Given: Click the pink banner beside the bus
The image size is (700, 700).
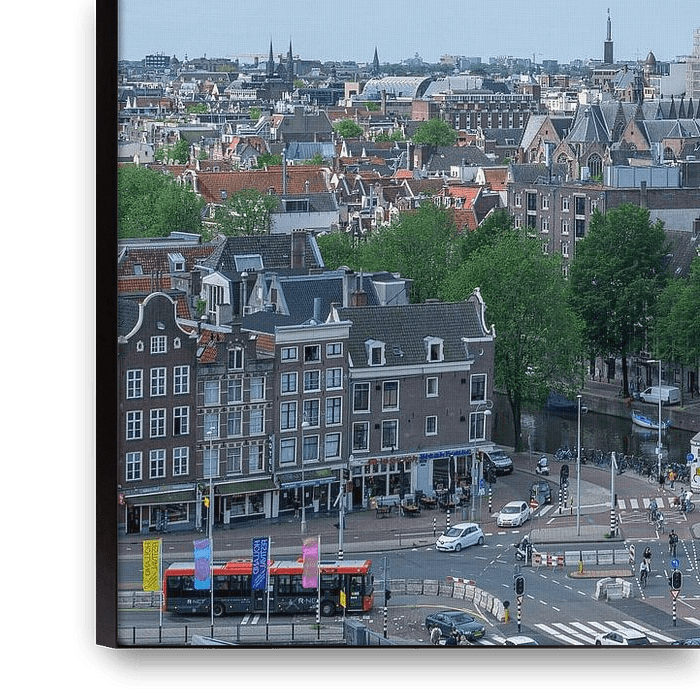Looking at the screenshot, I should pos(310,562).
